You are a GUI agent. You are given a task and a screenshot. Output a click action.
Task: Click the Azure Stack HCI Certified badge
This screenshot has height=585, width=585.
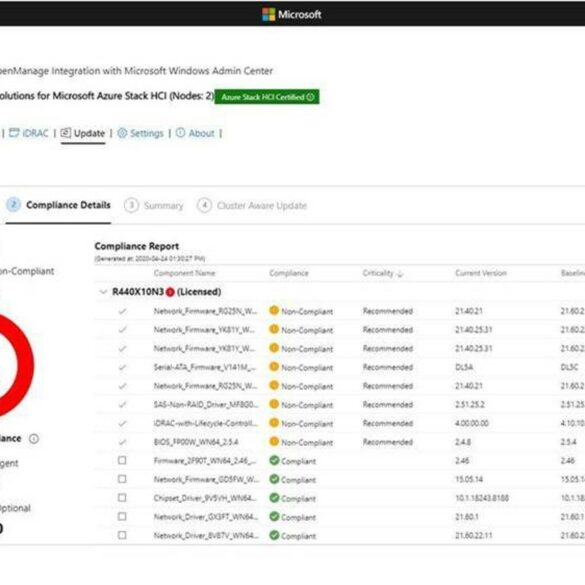pos(267,97)
